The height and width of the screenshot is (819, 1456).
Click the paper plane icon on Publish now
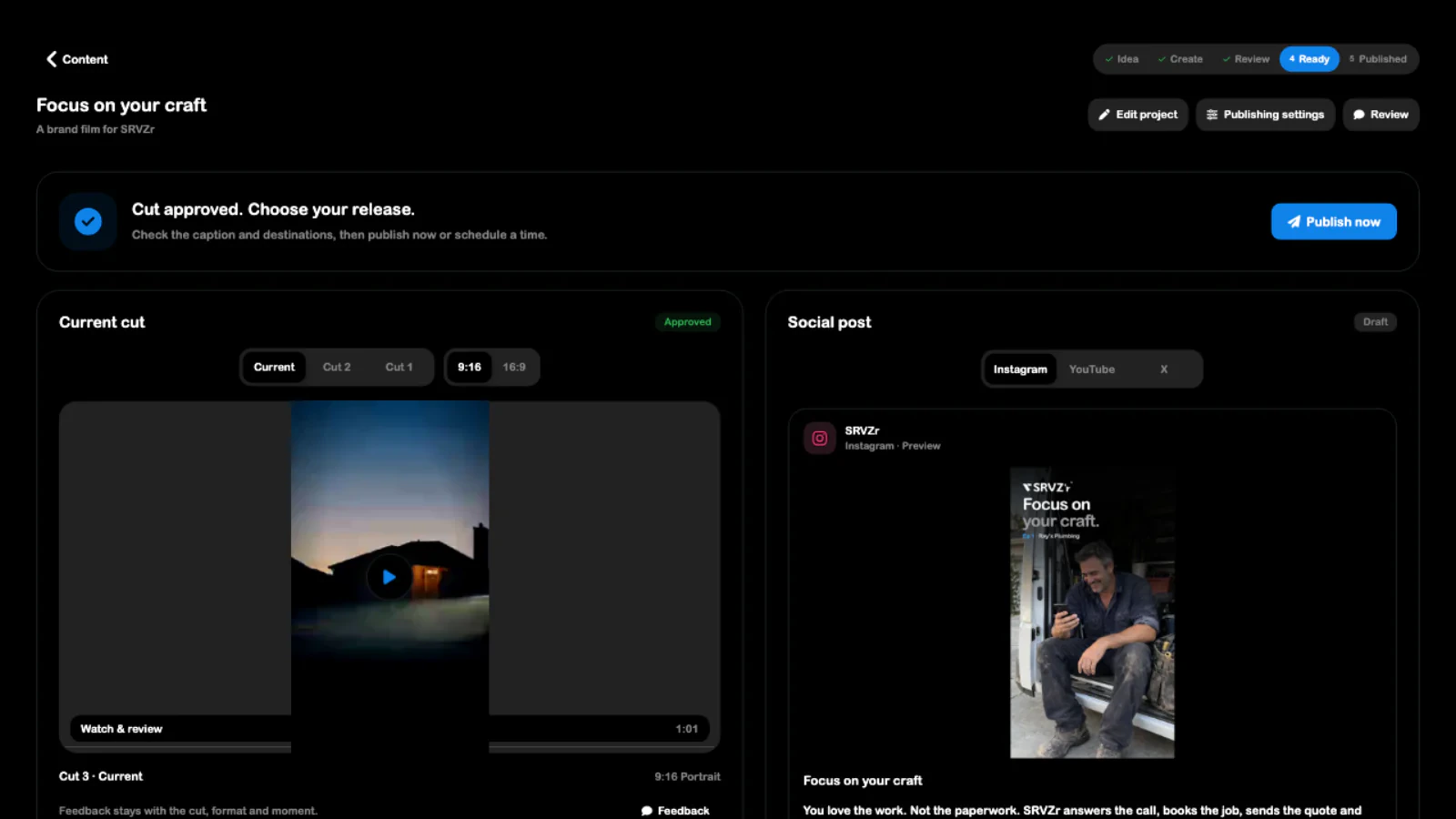1293,222
